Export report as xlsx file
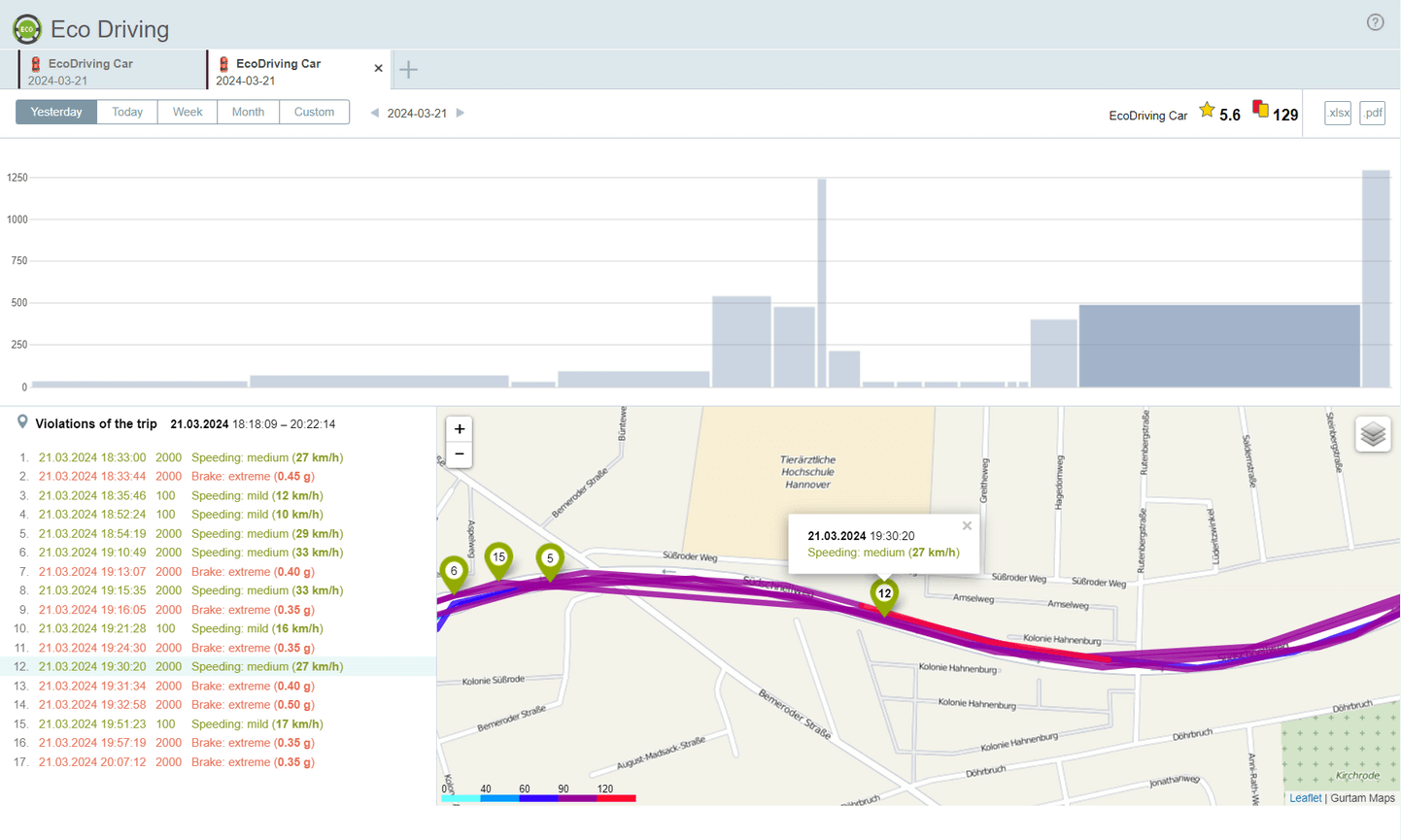This screenshot has height=840, width=1401. point(1338,113)
